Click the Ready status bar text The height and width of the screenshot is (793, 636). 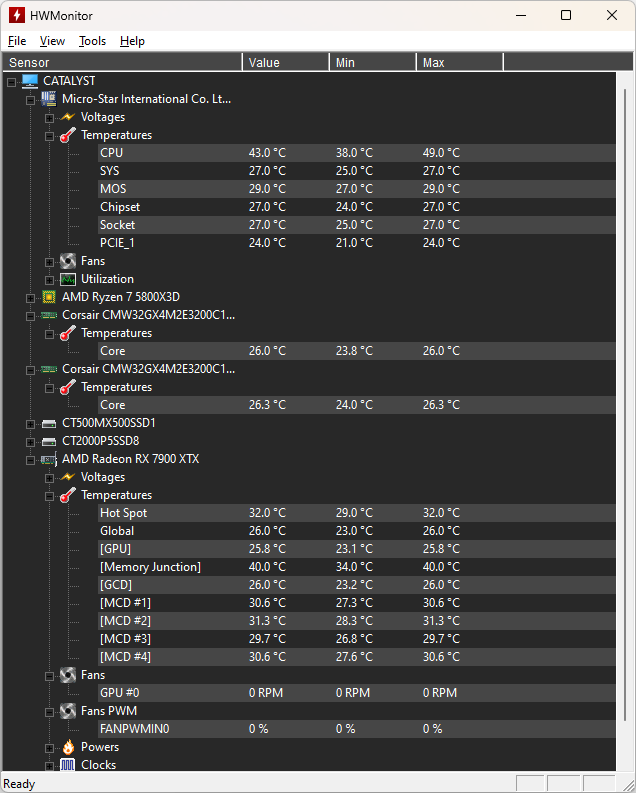[x=19, y=784]
